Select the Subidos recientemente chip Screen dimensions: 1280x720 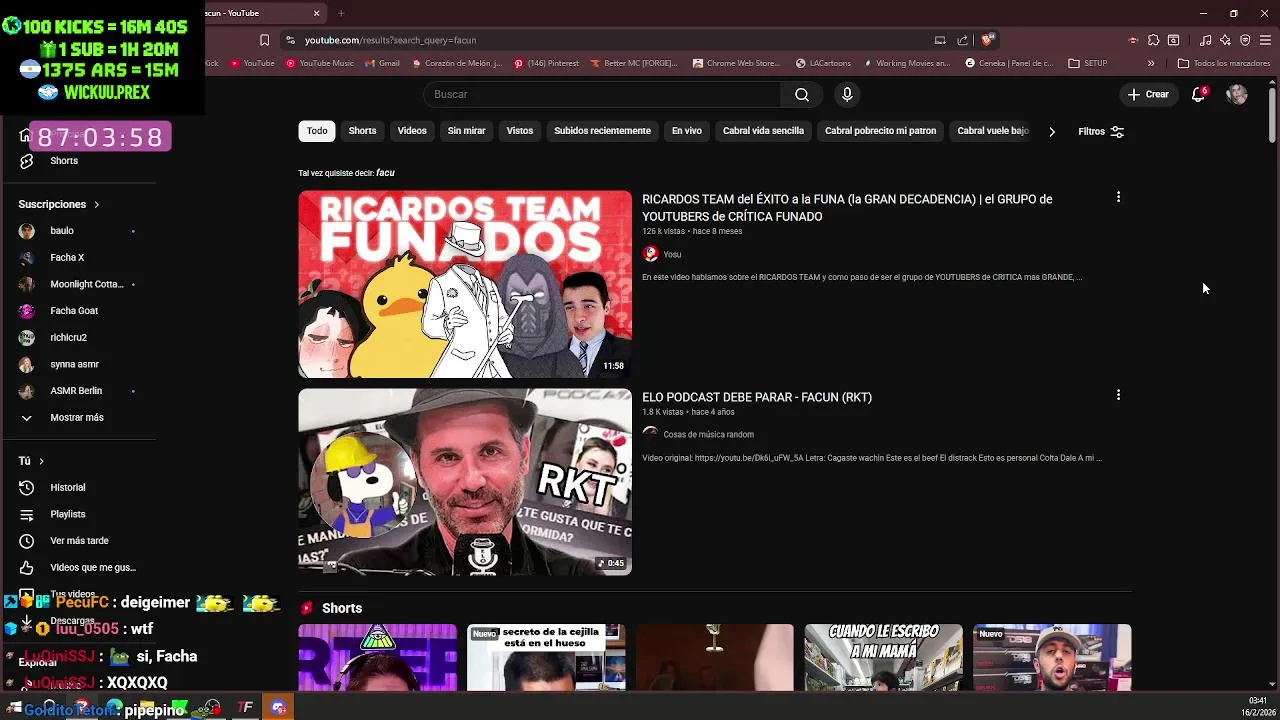(x=602, y=131)
